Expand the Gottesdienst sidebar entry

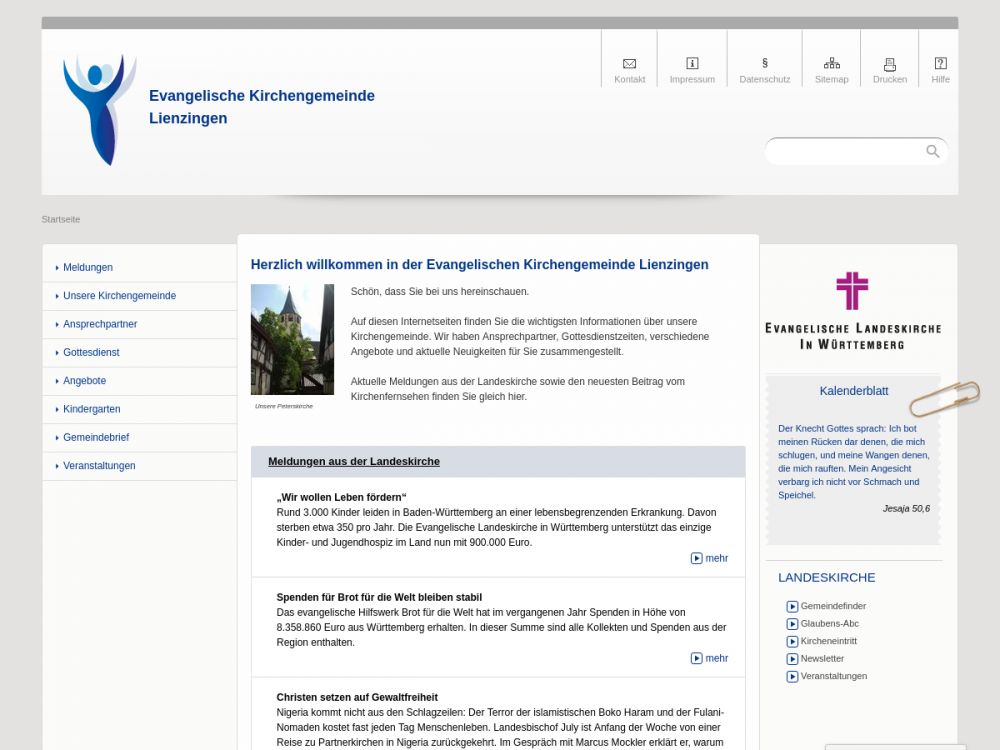pos(91,353)
